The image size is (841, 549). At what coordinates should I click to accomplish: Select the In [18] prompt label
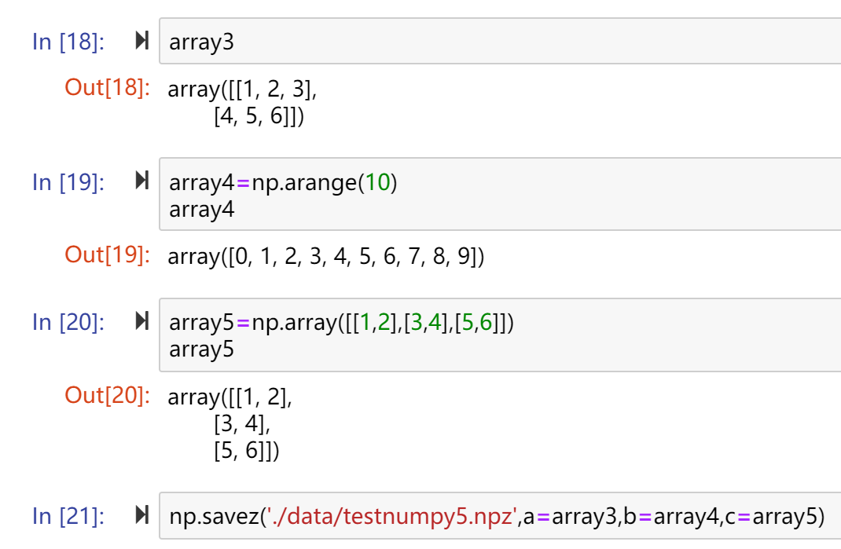(68, 42)
